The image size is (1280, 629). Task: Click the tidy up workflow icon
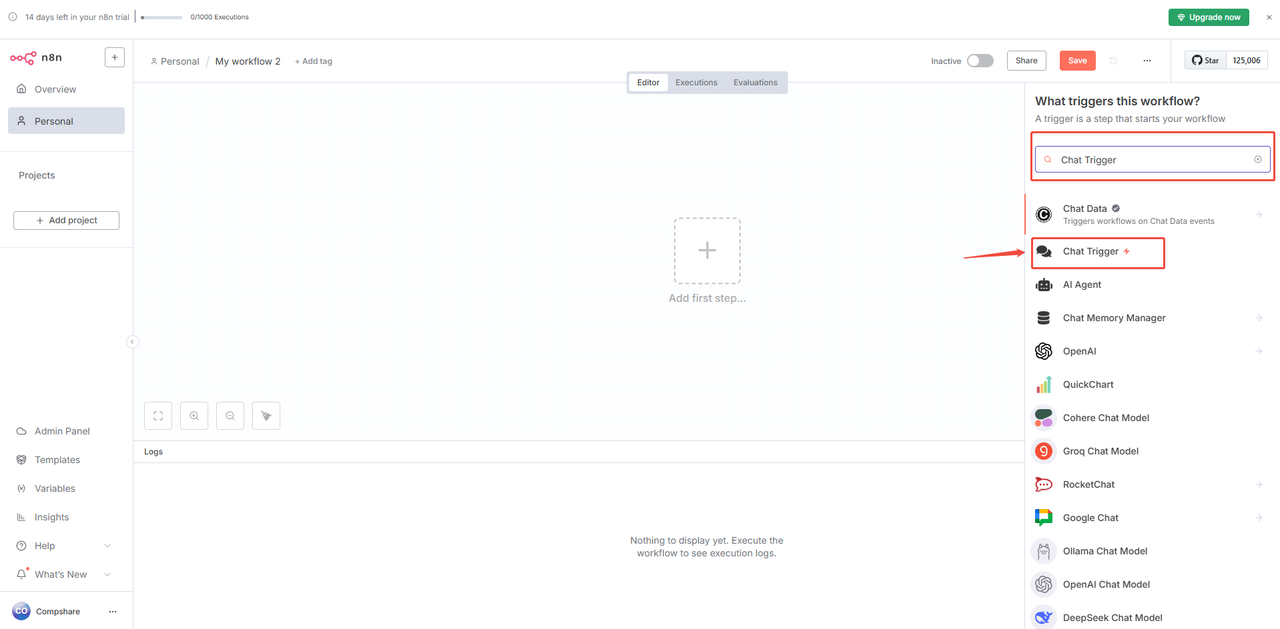266,416
